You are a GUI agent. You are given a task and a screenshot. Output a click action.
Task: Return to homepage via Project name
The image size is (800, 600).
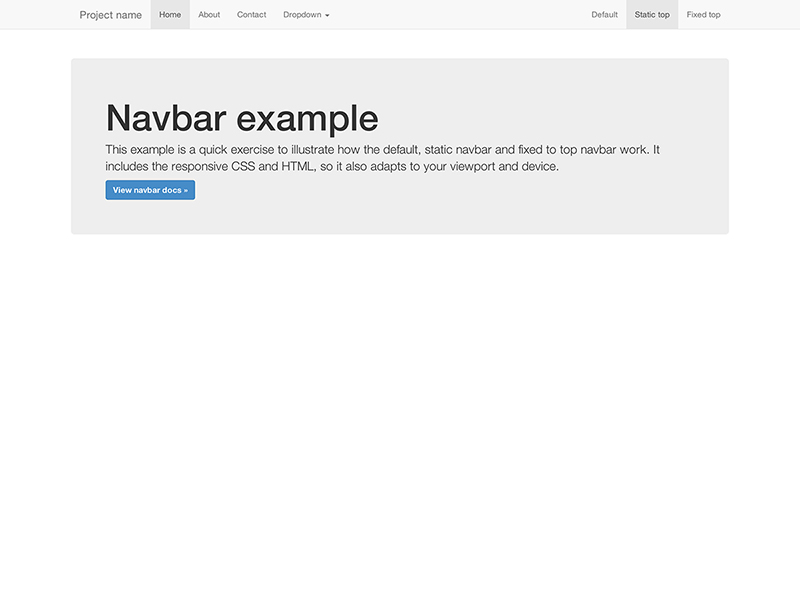110,14
